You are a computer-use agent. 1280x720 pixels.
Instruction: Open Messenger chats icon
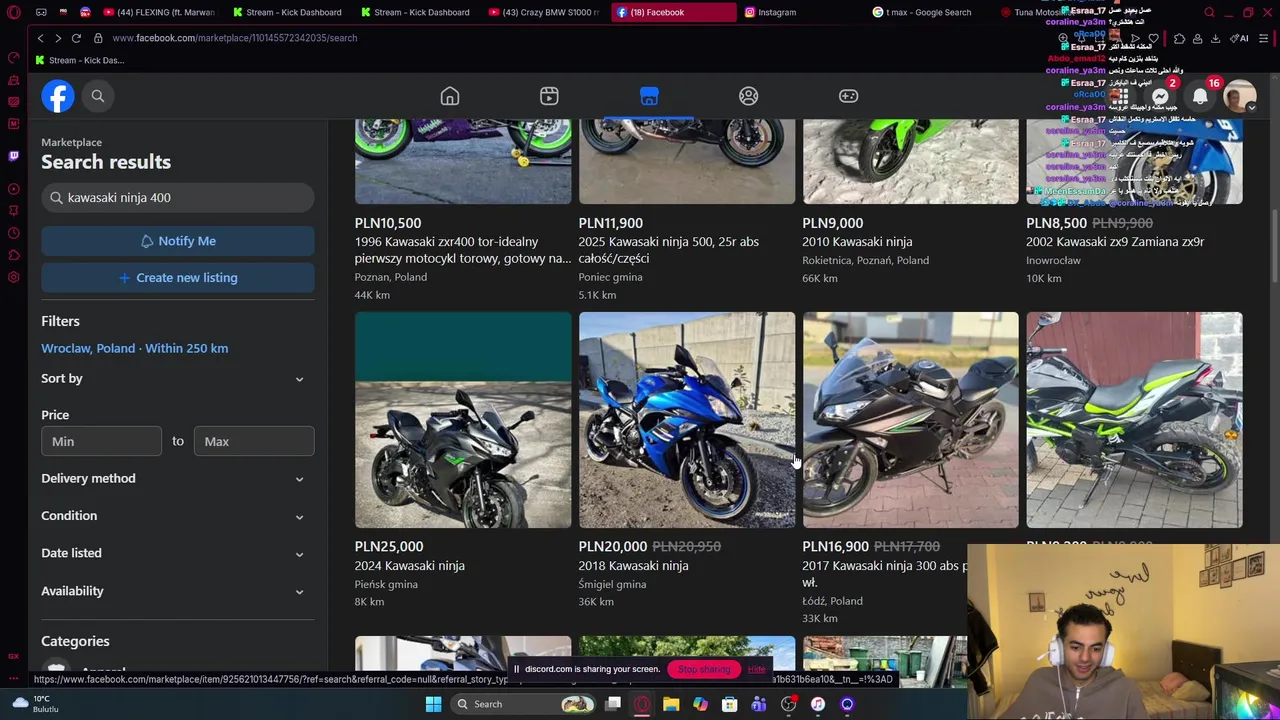click(1160, 97)
